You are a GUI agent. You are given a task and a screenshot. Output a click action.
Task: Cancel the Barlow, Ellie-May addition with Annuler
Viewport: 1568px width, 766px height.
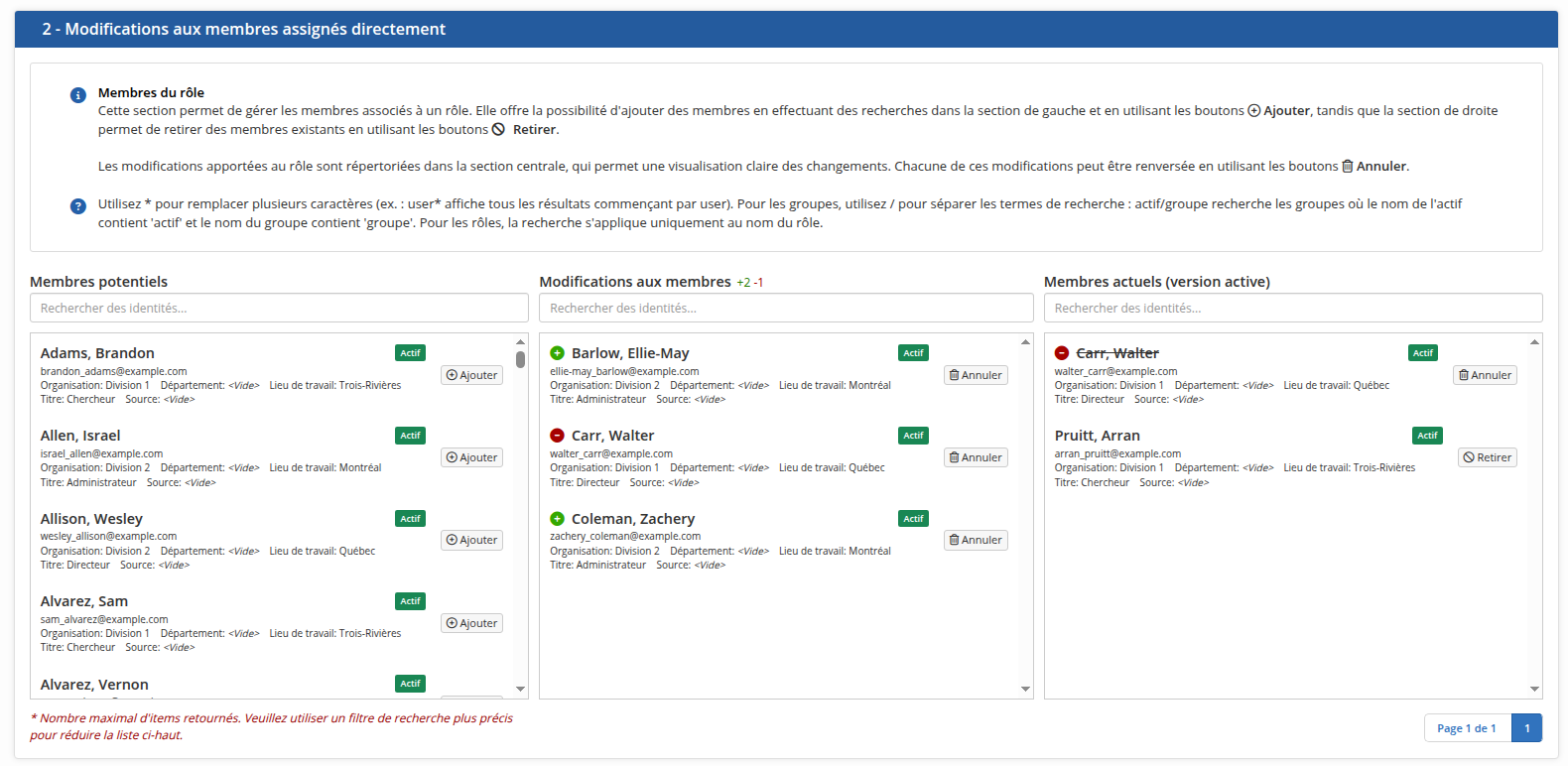976,375
